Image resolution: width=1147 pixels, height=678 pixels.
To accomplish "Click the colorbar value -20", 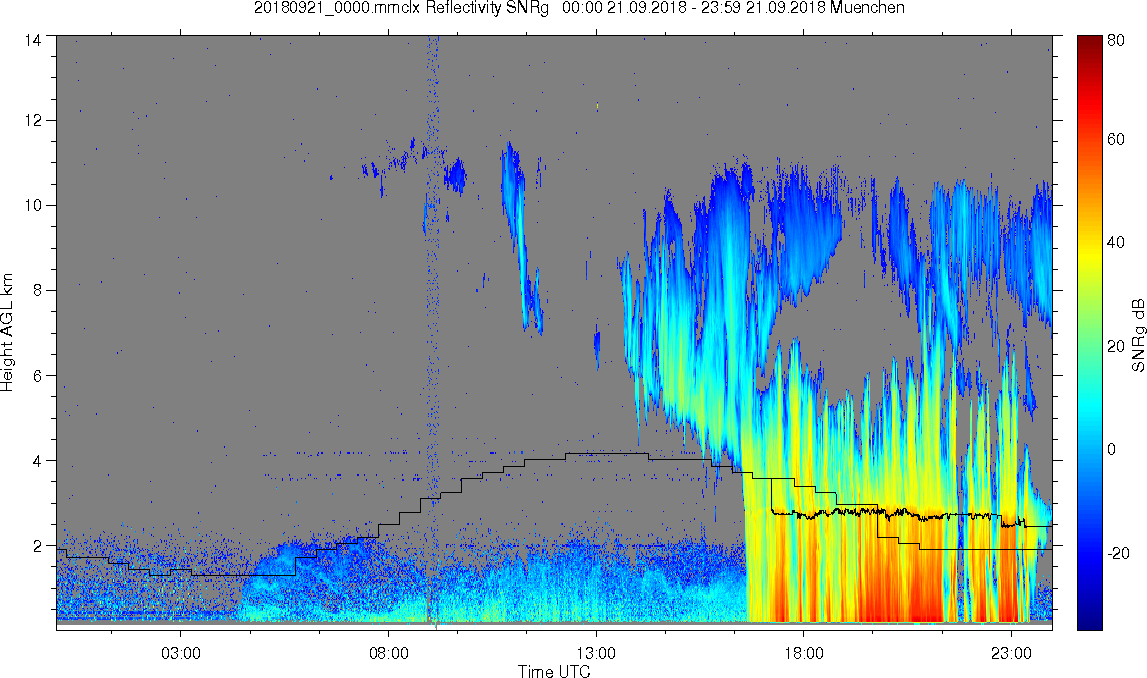I will (x=1118, y=554).
